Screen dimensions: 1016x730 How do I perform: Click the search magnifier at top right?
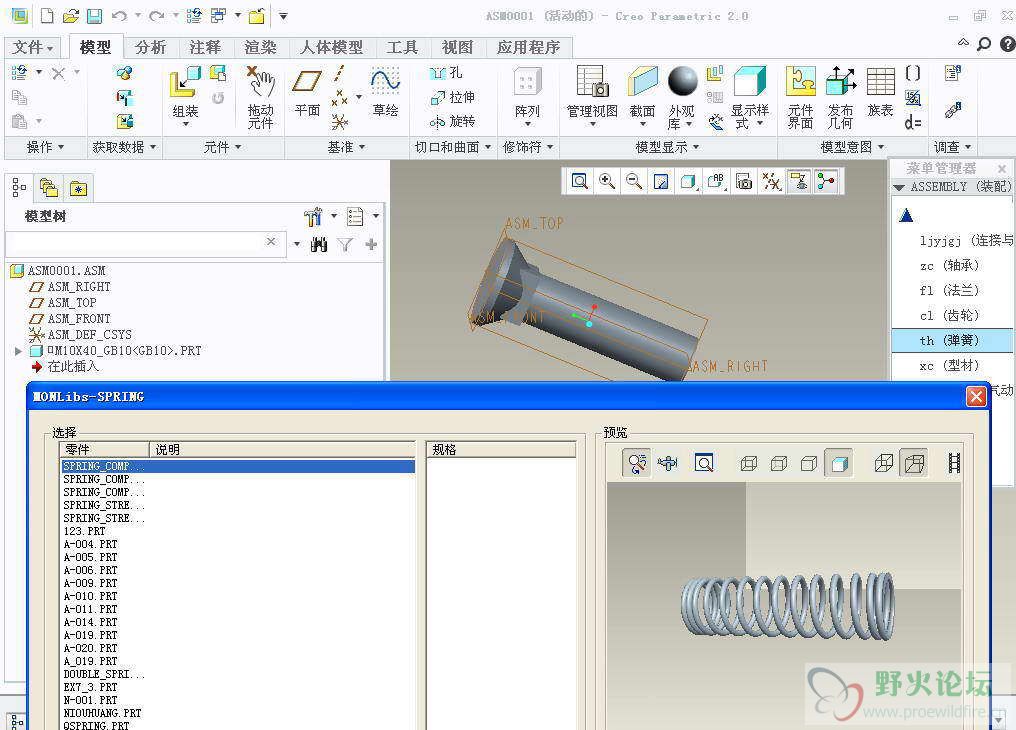point(984,44)
